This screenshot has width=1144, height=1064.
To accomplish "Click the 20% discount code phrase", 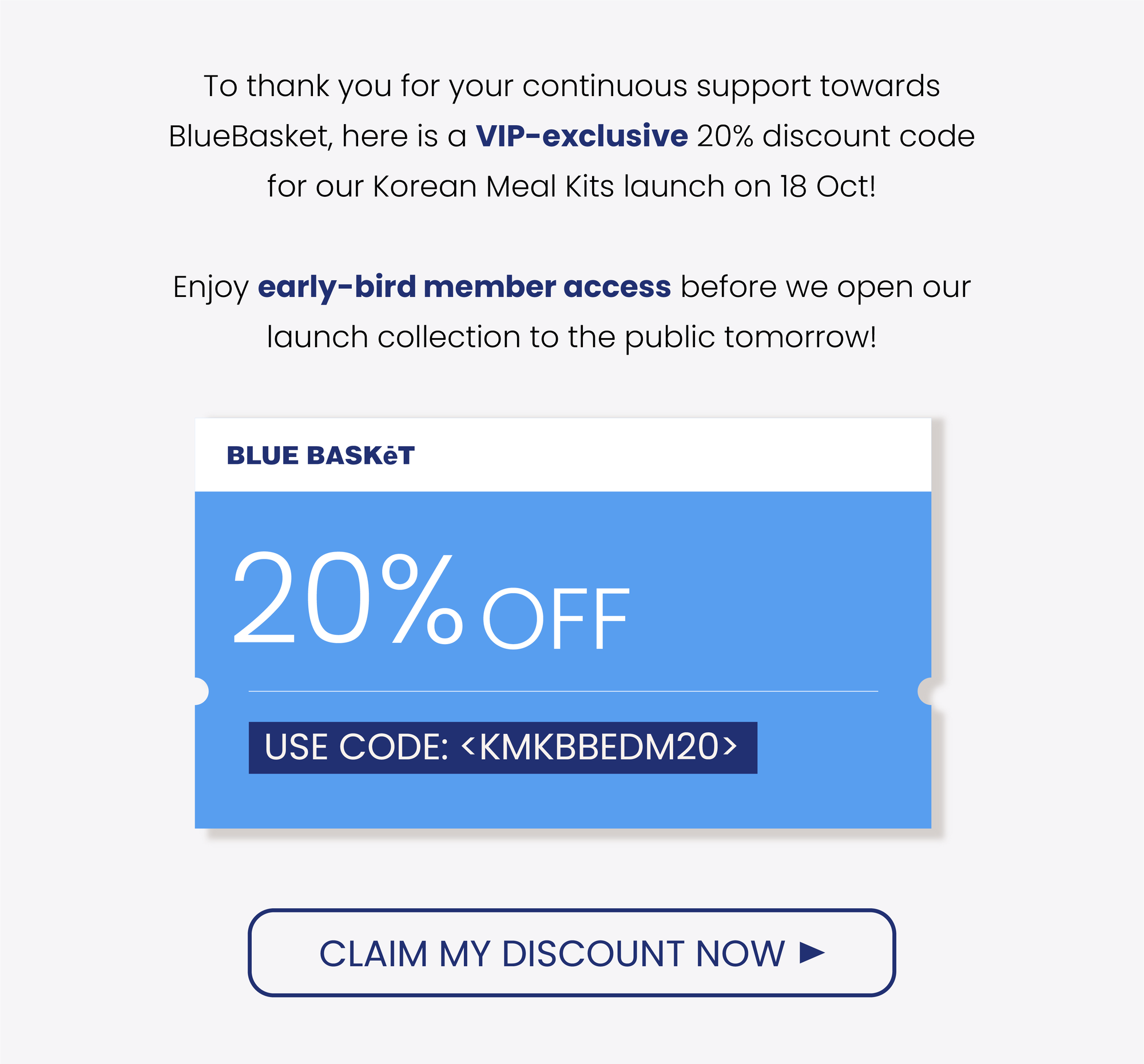I will tap(836, 136).
